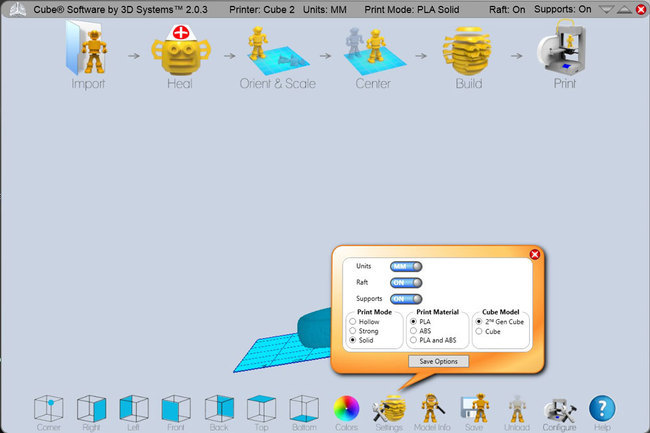Screen dimensions: 650x433
Task: Open the Orient & Scale step
Action: pyautogui.click(x=277, y=50)
